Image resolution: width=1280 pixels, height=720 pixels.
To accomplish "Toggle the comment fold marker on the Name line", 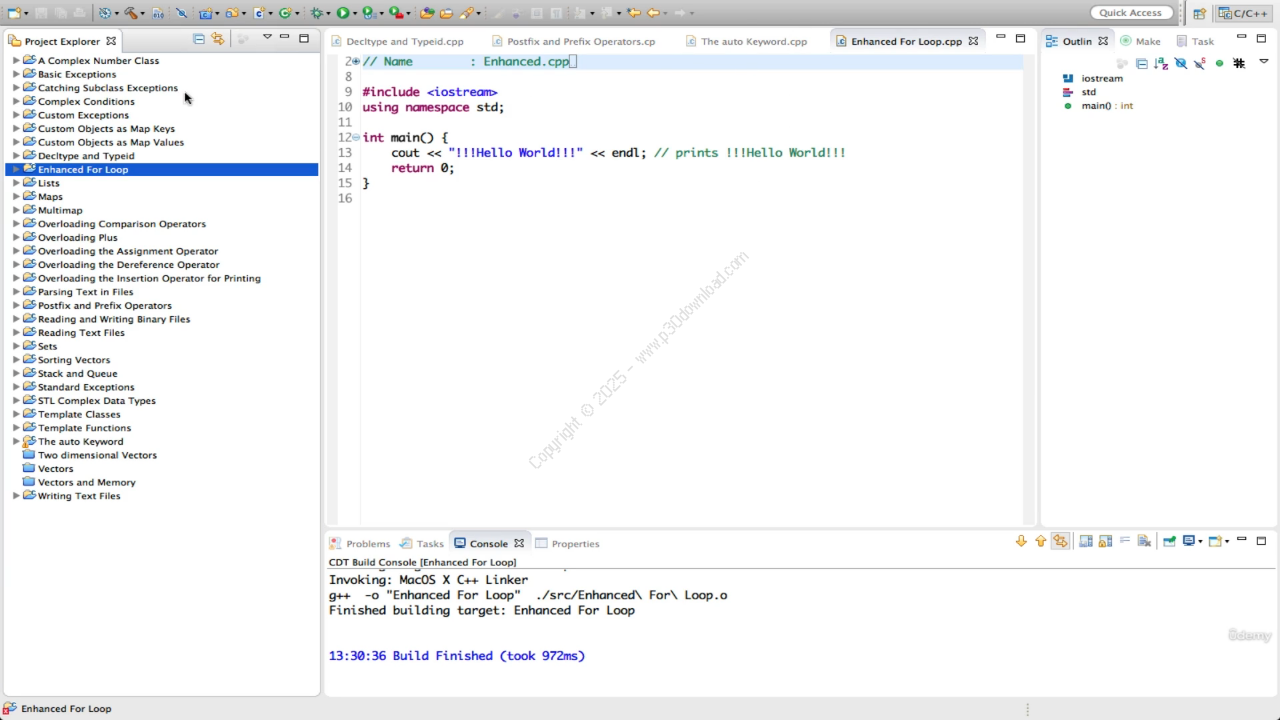I will [x=355, y=62].
